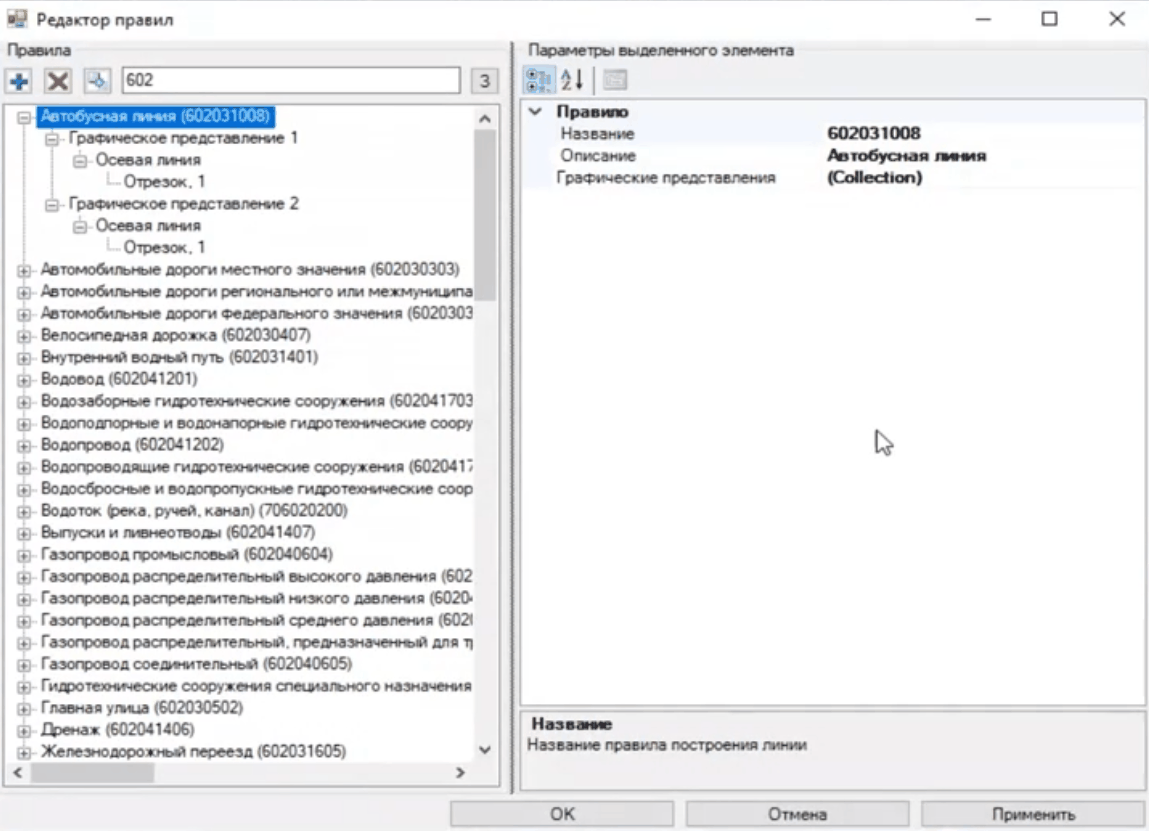Click the third rules toolbar icon beside delete
The height and width of the screenshot is (831, 1149).
(x=97, y=81)
